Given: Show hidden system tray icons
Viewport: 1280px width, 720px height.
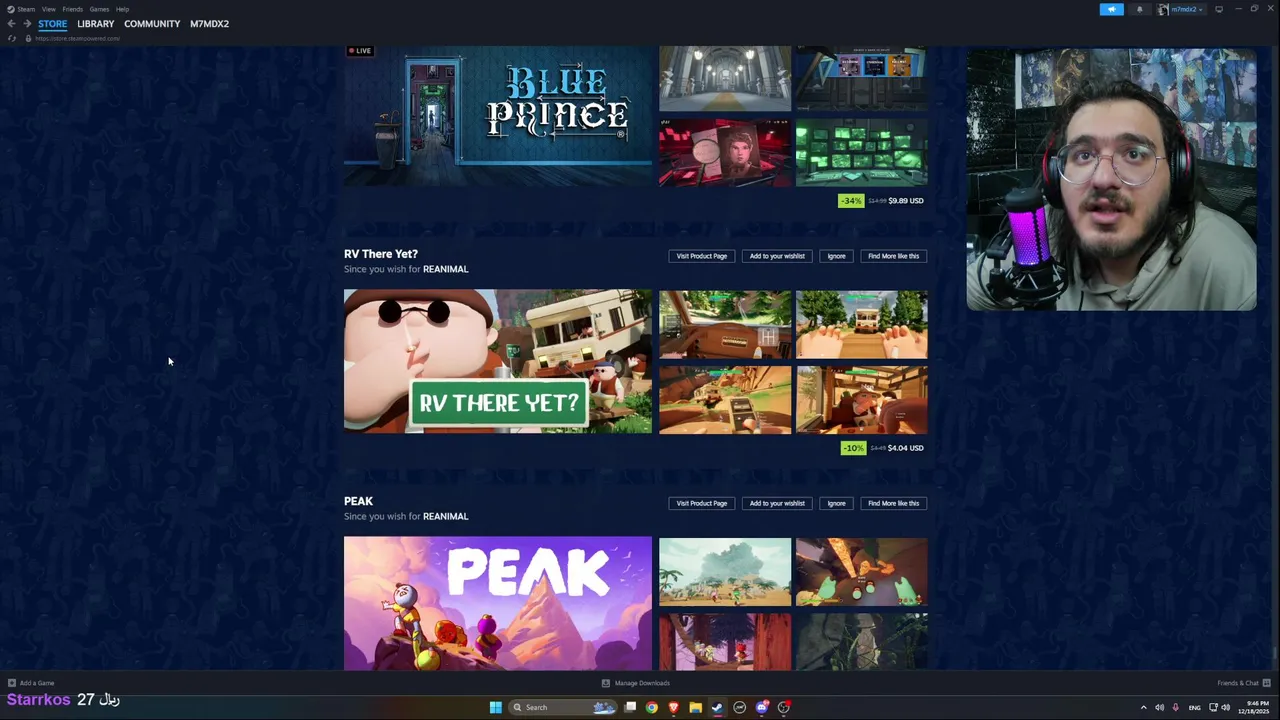Looking at the screenshot, I should [1143, 708].
